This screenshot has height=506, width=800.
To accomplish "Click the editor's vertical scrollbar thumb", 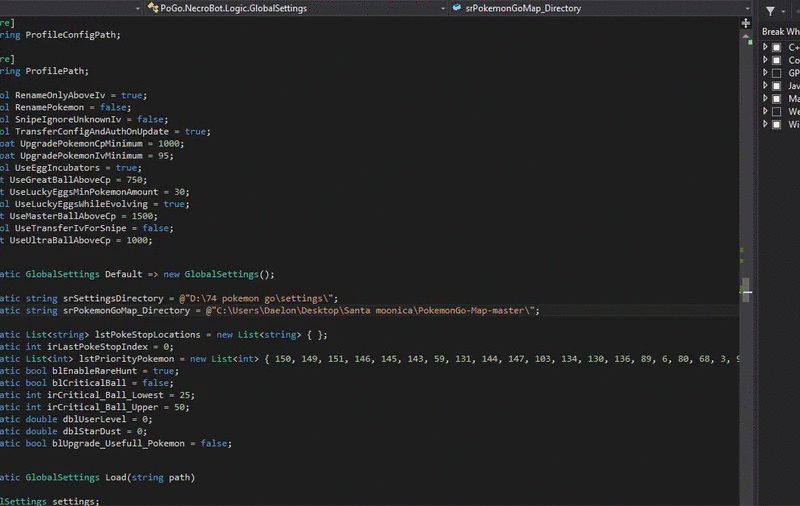I will (x=746, y=290).
